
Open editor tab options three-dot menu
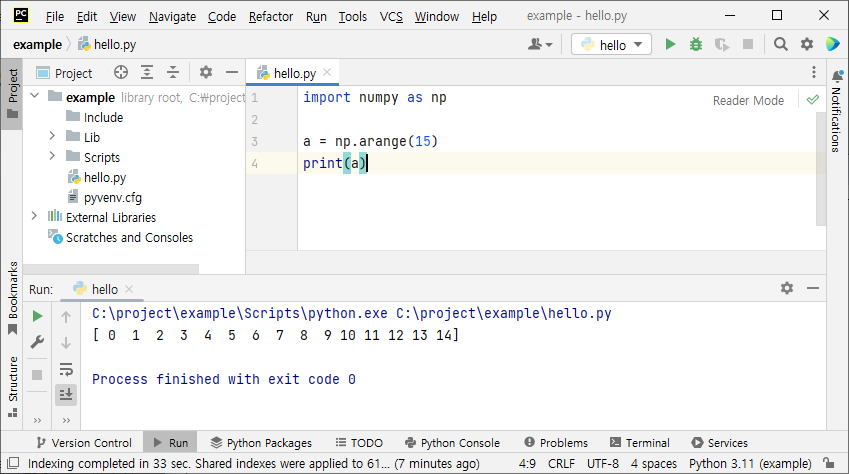tap(813, 73)
